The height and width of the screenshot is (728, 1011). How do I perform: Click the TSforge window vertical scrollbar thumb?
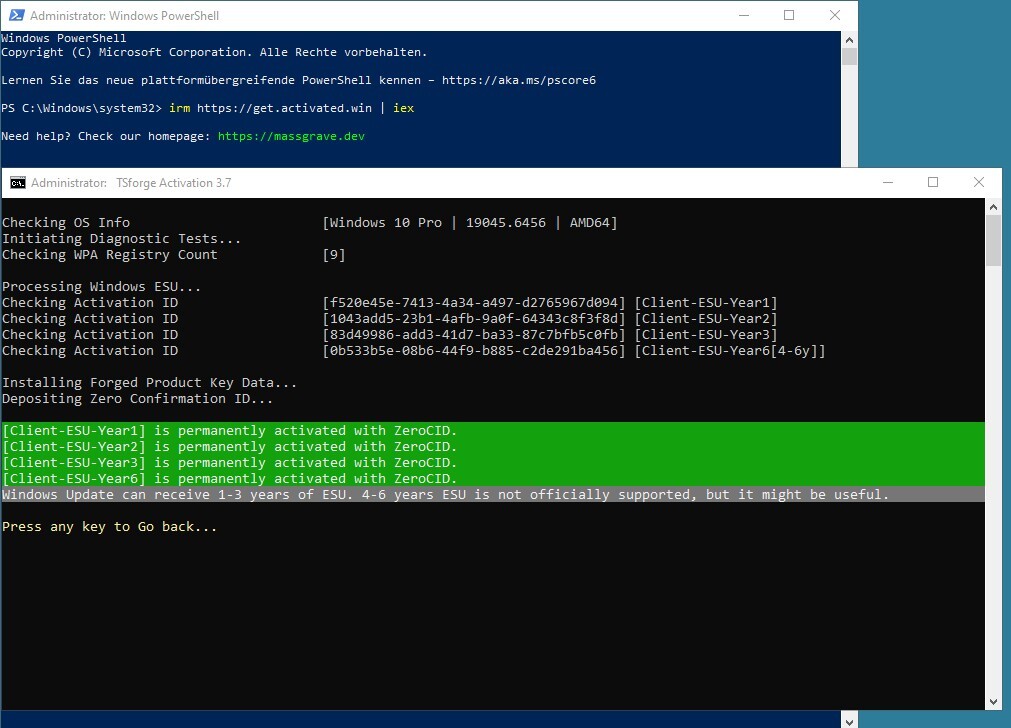(x=993, y=241)
